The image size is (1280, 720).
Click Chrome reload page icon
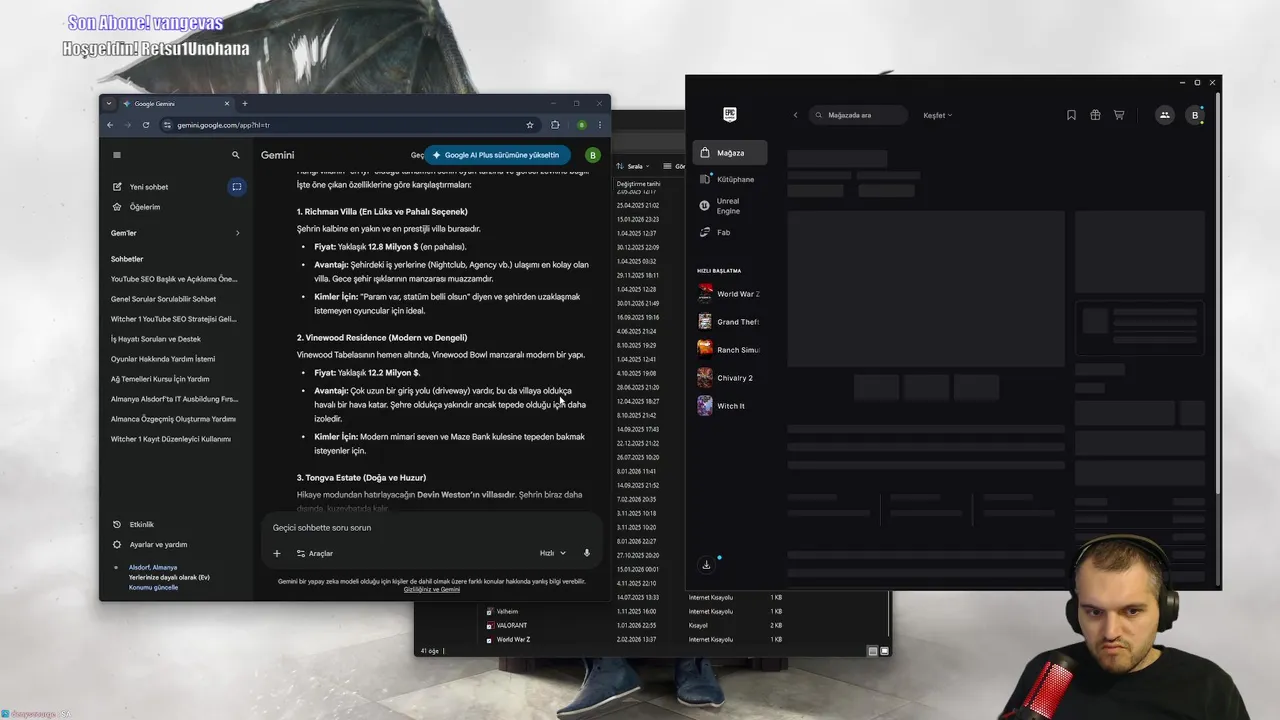point(146,125)
